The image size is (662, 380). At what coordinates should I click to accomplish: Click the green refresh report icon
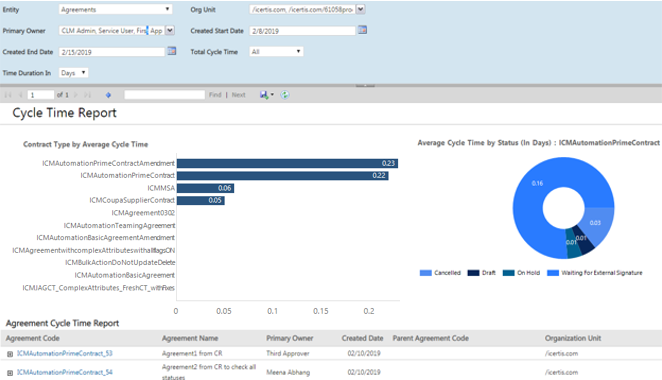coord(285,95)
